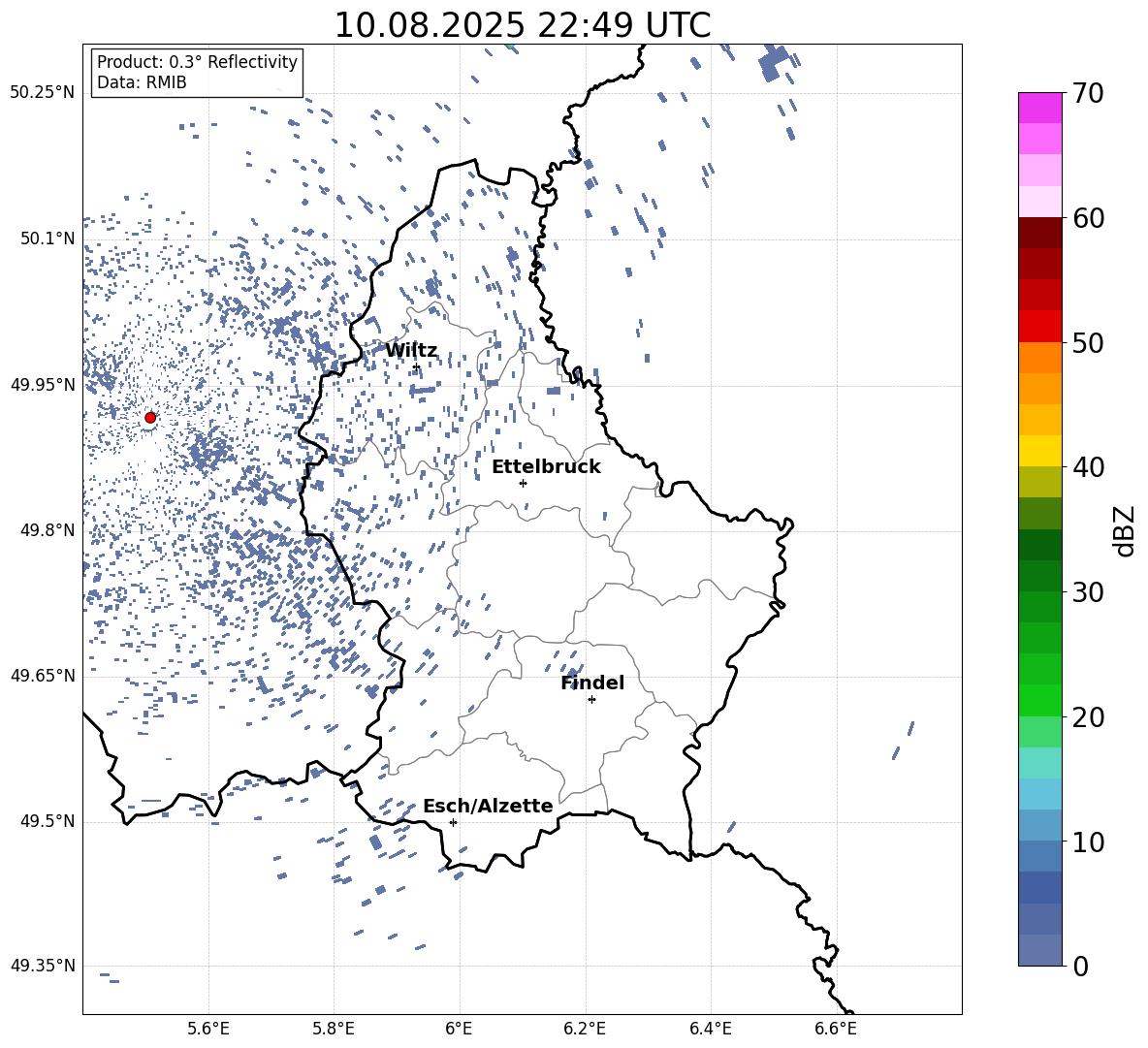
Task: Click the yellow colorbar segment above 40
Action: (1039, 451)
